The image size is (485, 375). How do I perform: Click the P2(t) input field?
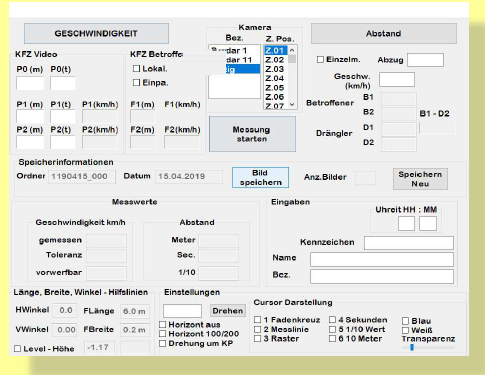tap(63, 142)
